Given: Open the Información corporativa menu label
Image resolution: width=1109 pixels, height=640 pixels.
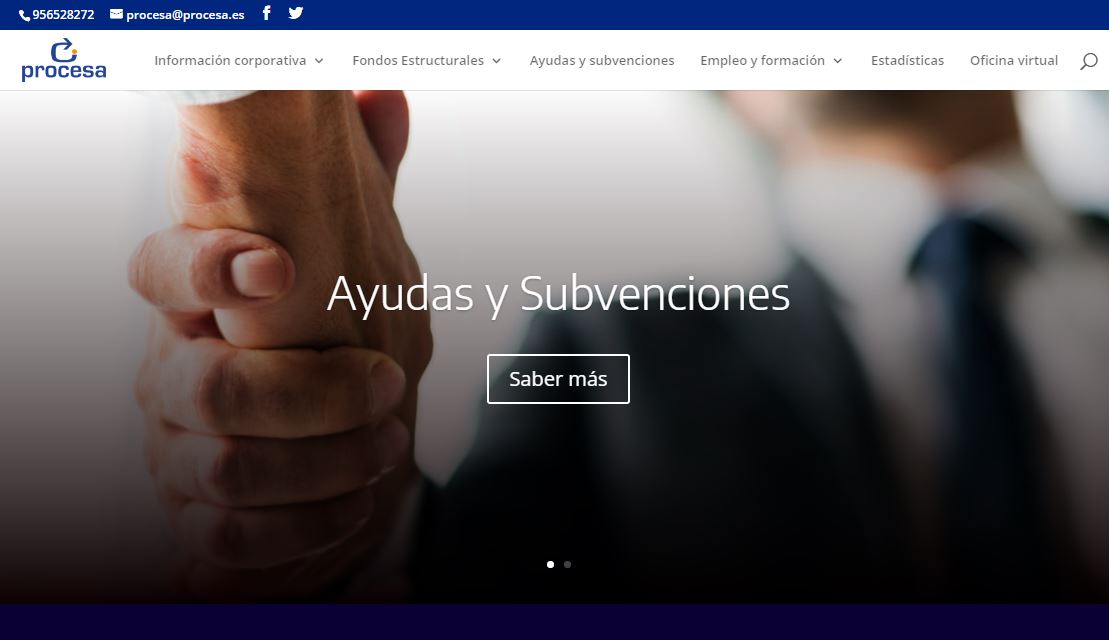Looking at the screenshot, I should [x=230, y=61].
